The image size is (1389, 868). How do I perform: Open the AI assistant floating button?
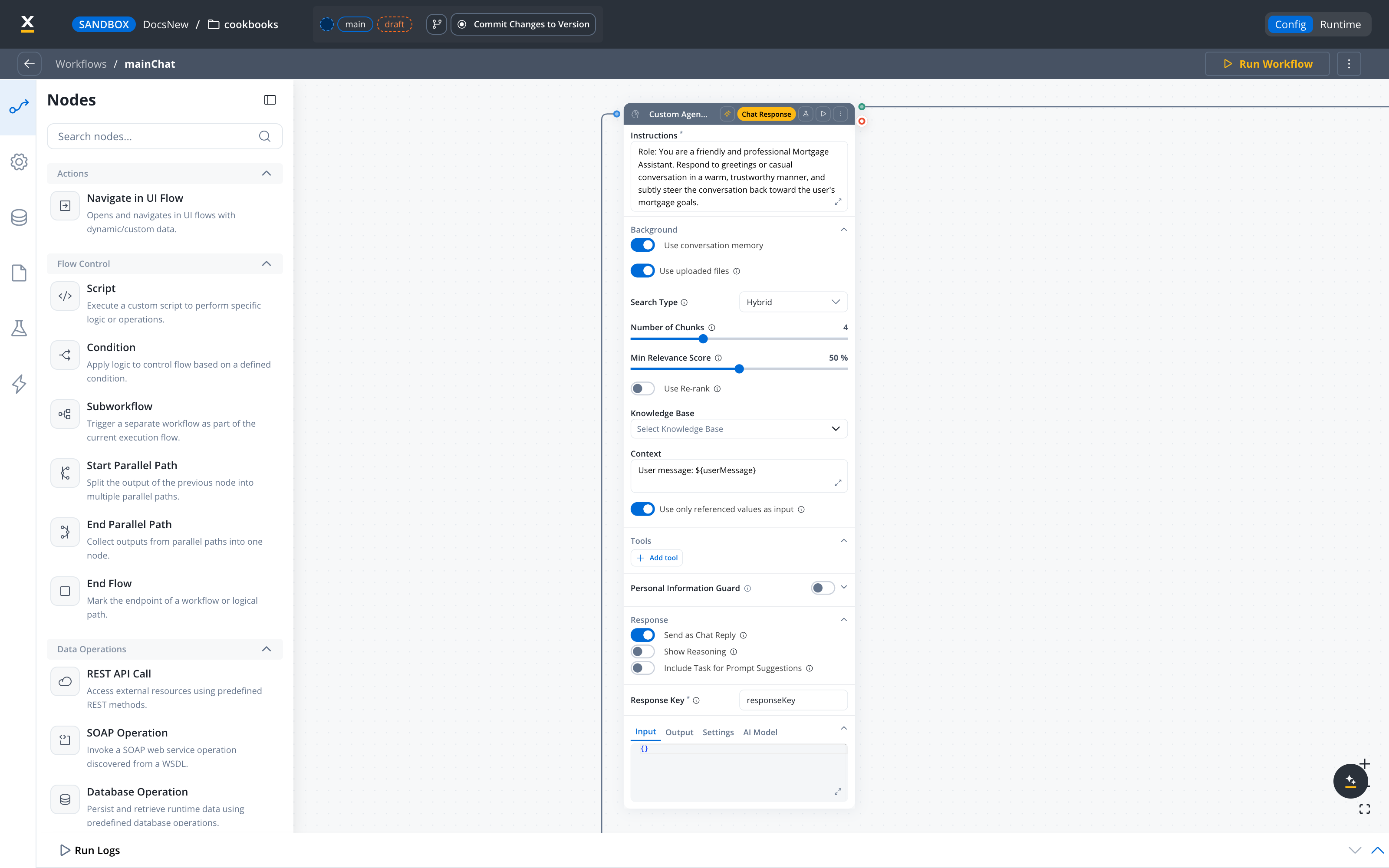1350,781
